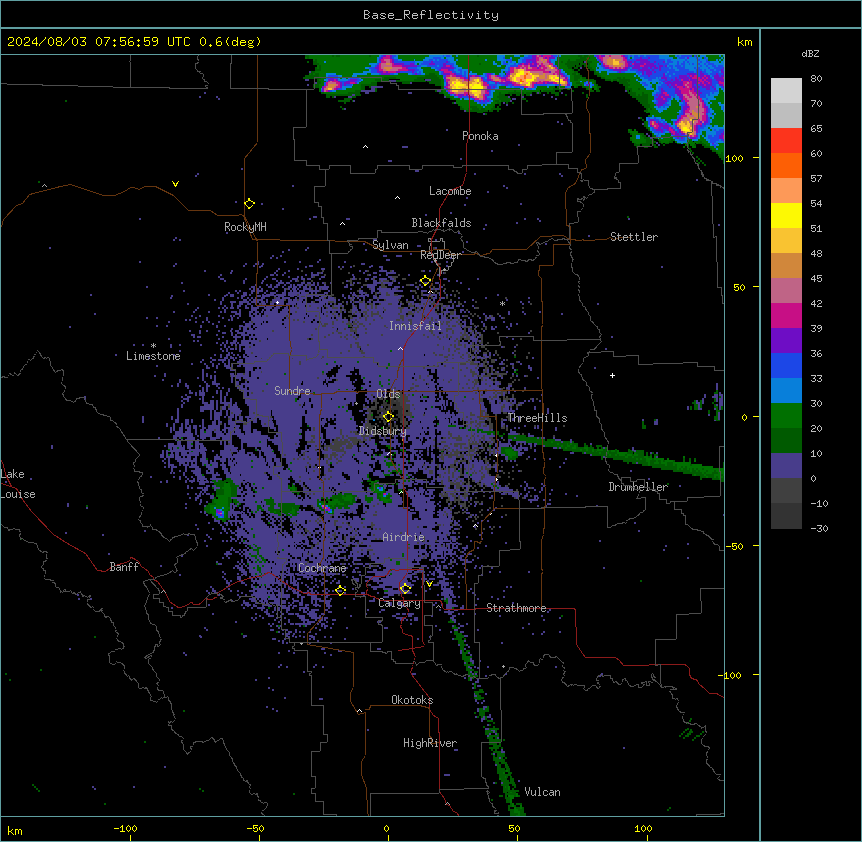Select the Limestone label
Image resolution: width=862 pixels, height=842 pixels.
[153, 356]
